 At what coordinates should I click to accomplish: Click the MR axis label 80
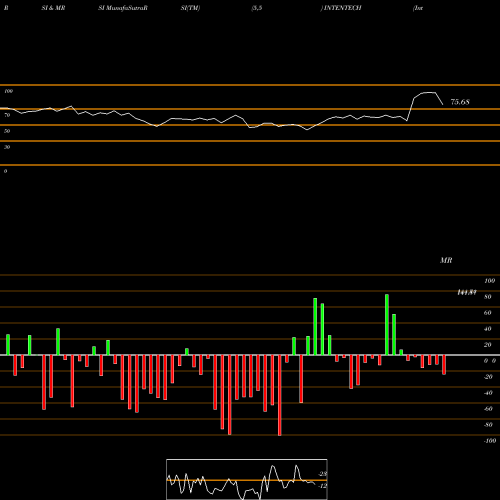pyautogui.click(x=488, y=297)
